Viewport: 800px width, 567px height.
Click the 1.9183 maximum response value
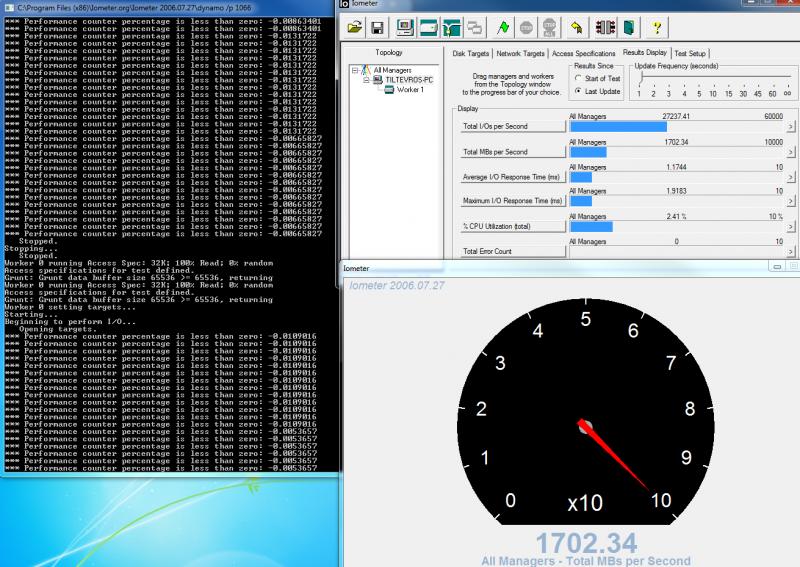pos(676,191)
